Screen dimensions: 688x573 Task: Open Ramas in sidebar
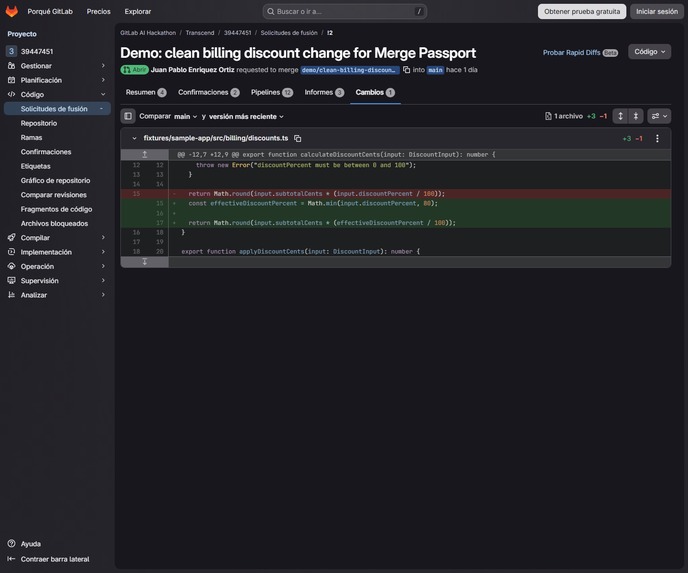(x=57, y=137)
